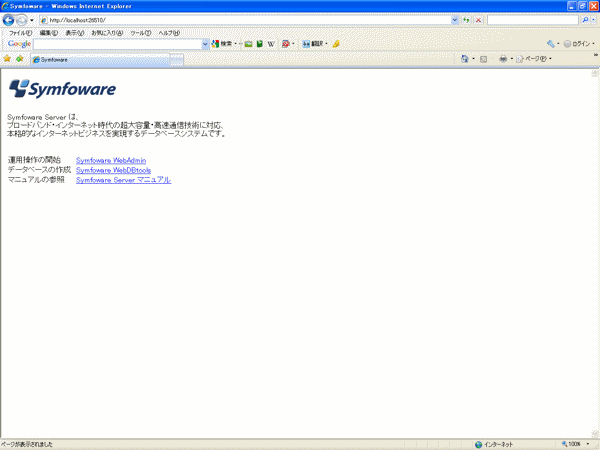Screen dimensions: 600x450
Task: Open the Symfoware WebAdmin link
Action: (111, 160)
